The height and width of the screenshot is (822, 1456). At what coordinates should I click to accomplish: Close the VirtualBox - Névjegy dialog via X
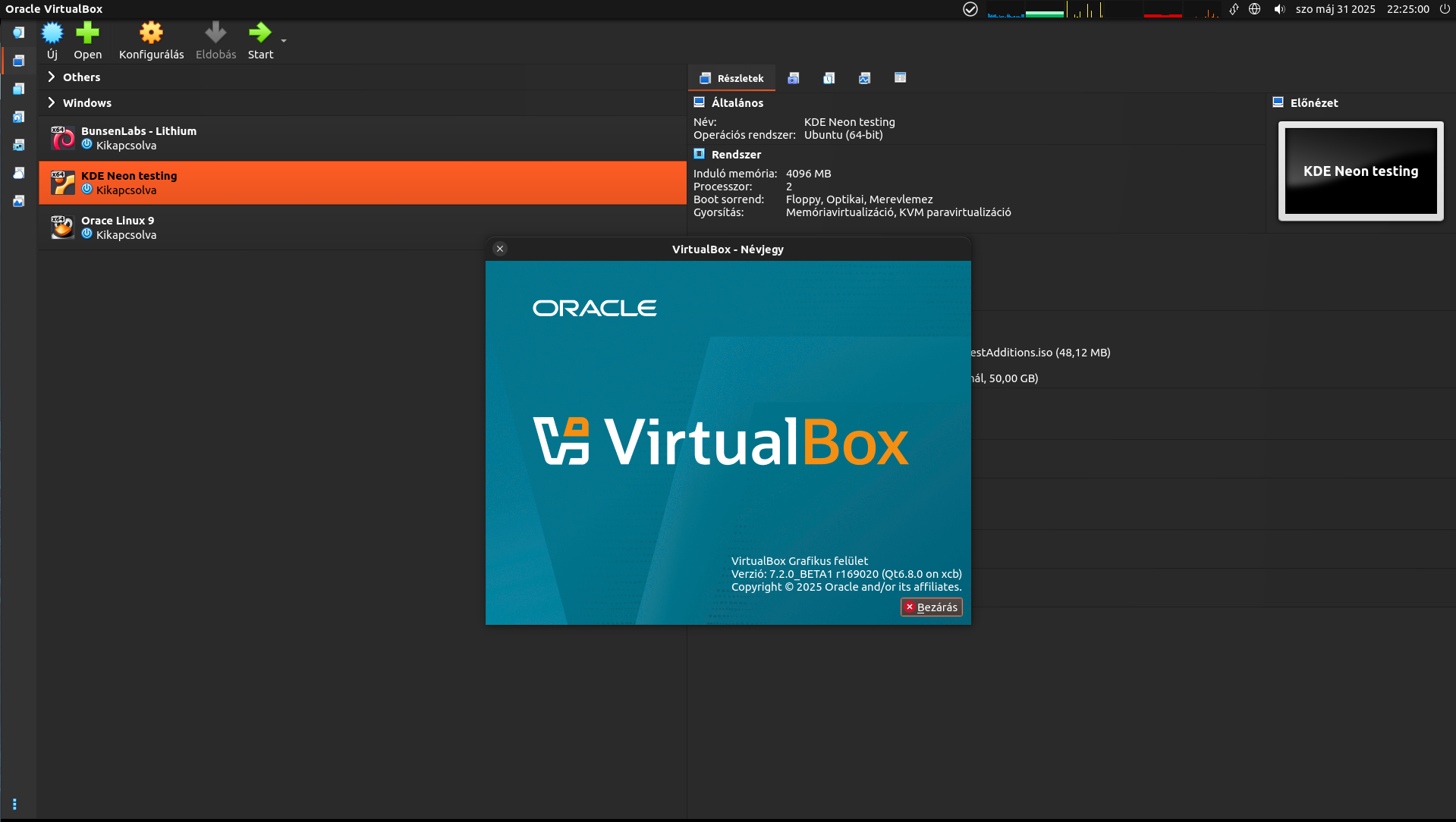click(500, 249)
